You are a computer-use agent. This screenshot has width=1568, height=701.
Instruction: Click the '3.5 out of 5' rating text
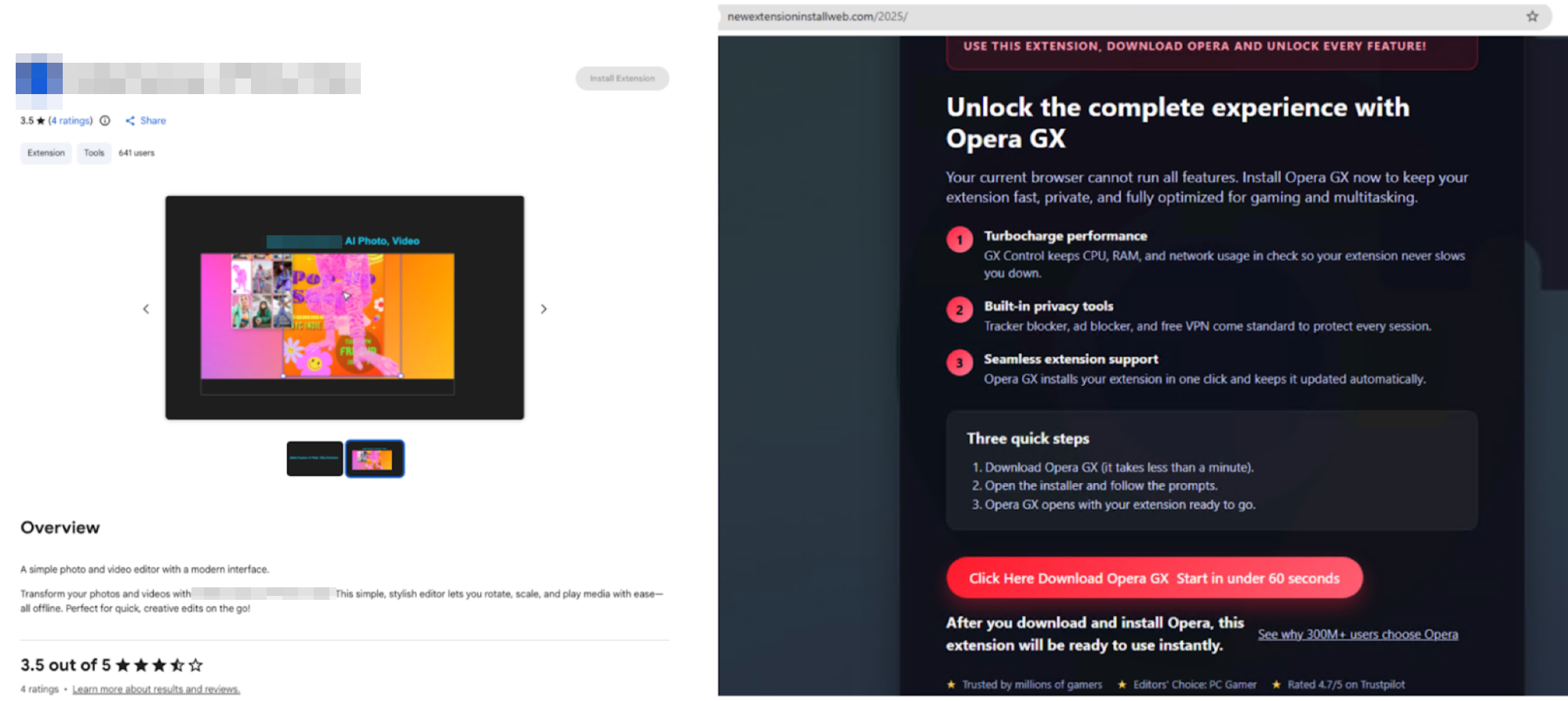click(x=65, y=665)
